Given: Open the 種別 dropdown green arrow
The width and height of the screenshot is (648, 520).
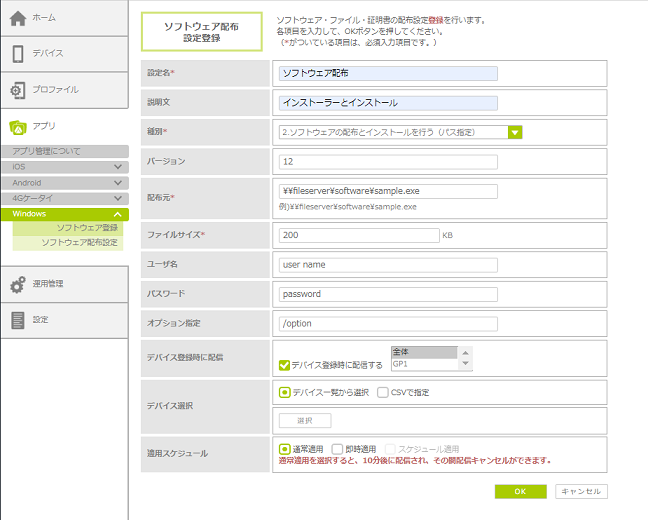Looking at the screenshot, I should coord(515,131).
